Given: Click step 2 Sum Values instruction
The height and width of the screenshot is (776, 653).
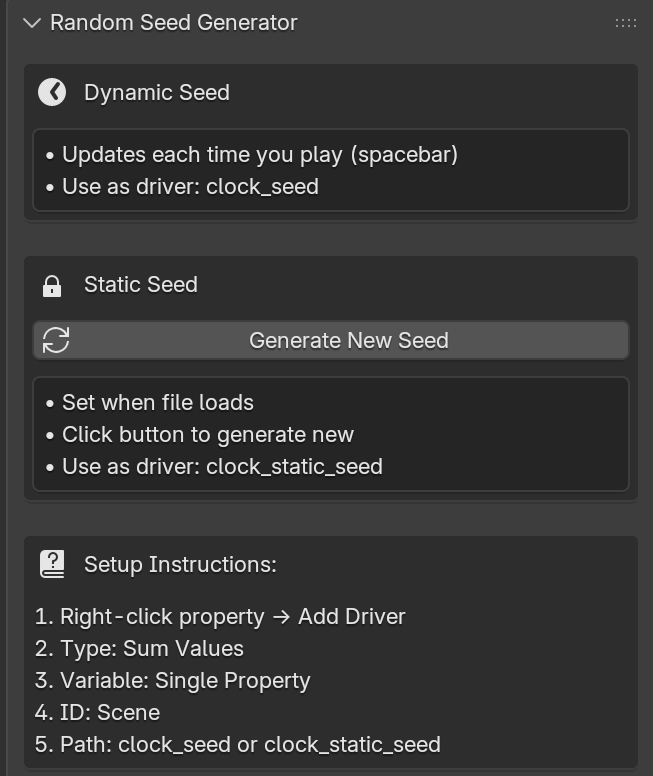Looking at the screenshot, I should pos(140,649).
